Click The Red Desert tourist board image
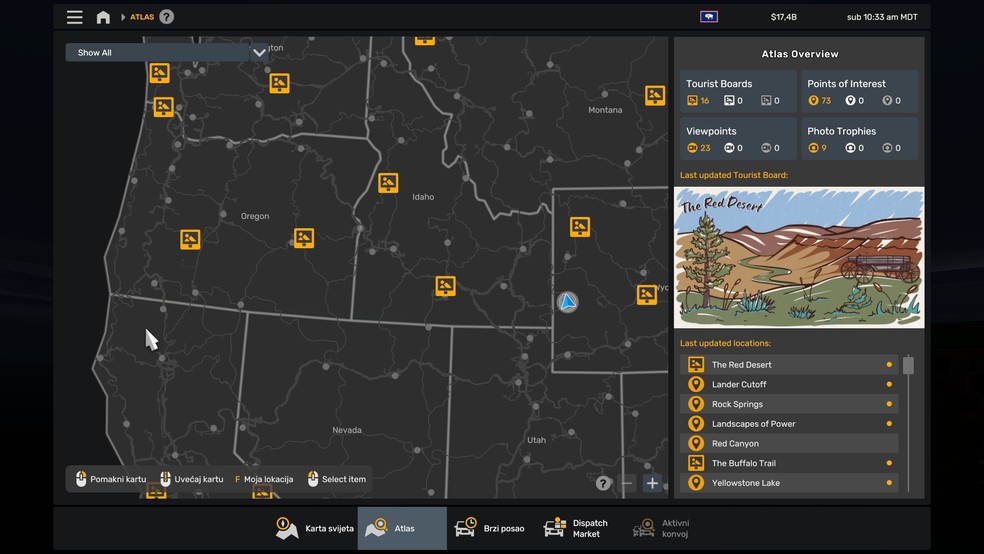Screen dimensions: 984x554 (799, 257)
